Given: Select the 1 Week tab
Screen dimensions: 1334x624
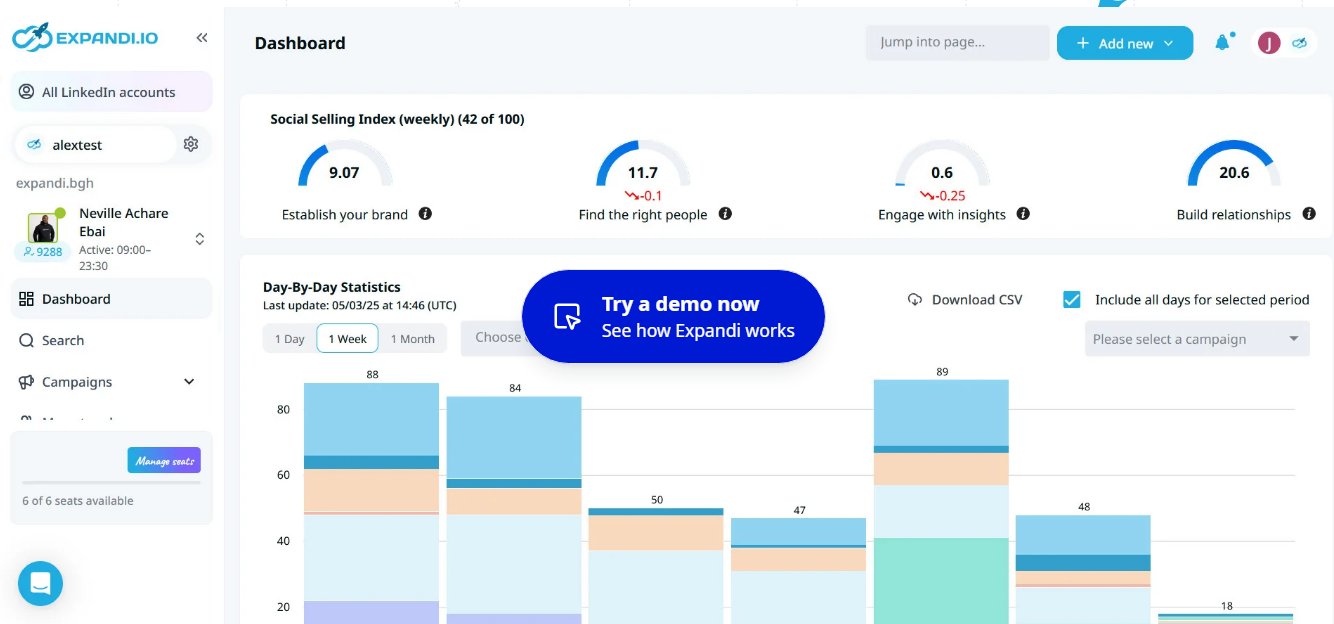Looking at the screenshot, I should pyautogui.click(x=347, y=339).
